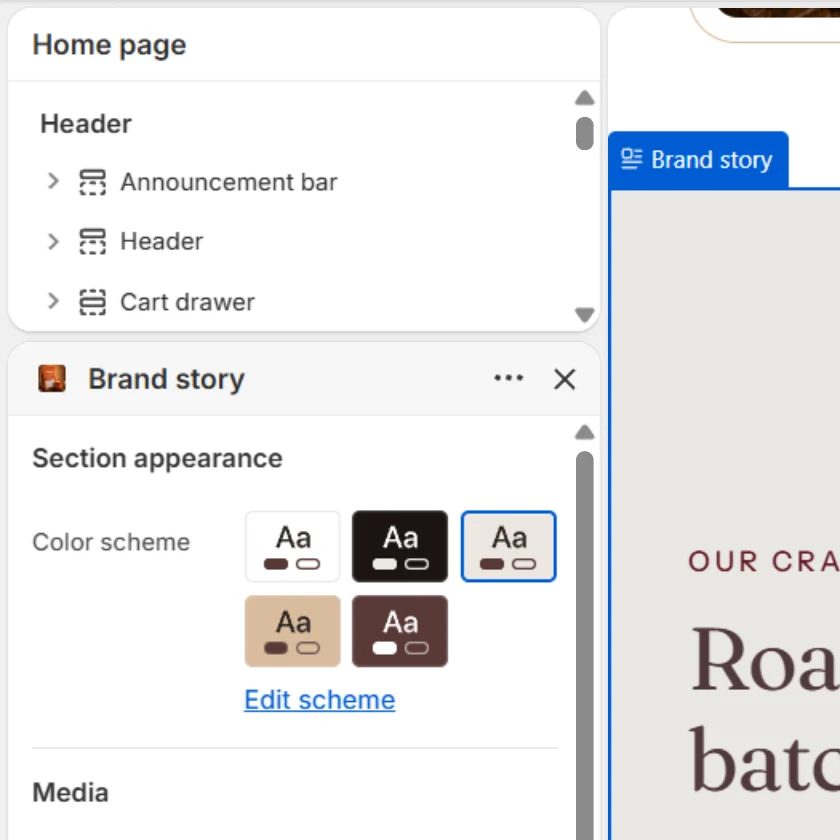This screenshot has height=840, width=840.
Task: Open the Edit scheme link
Action: tap(320, 700)
